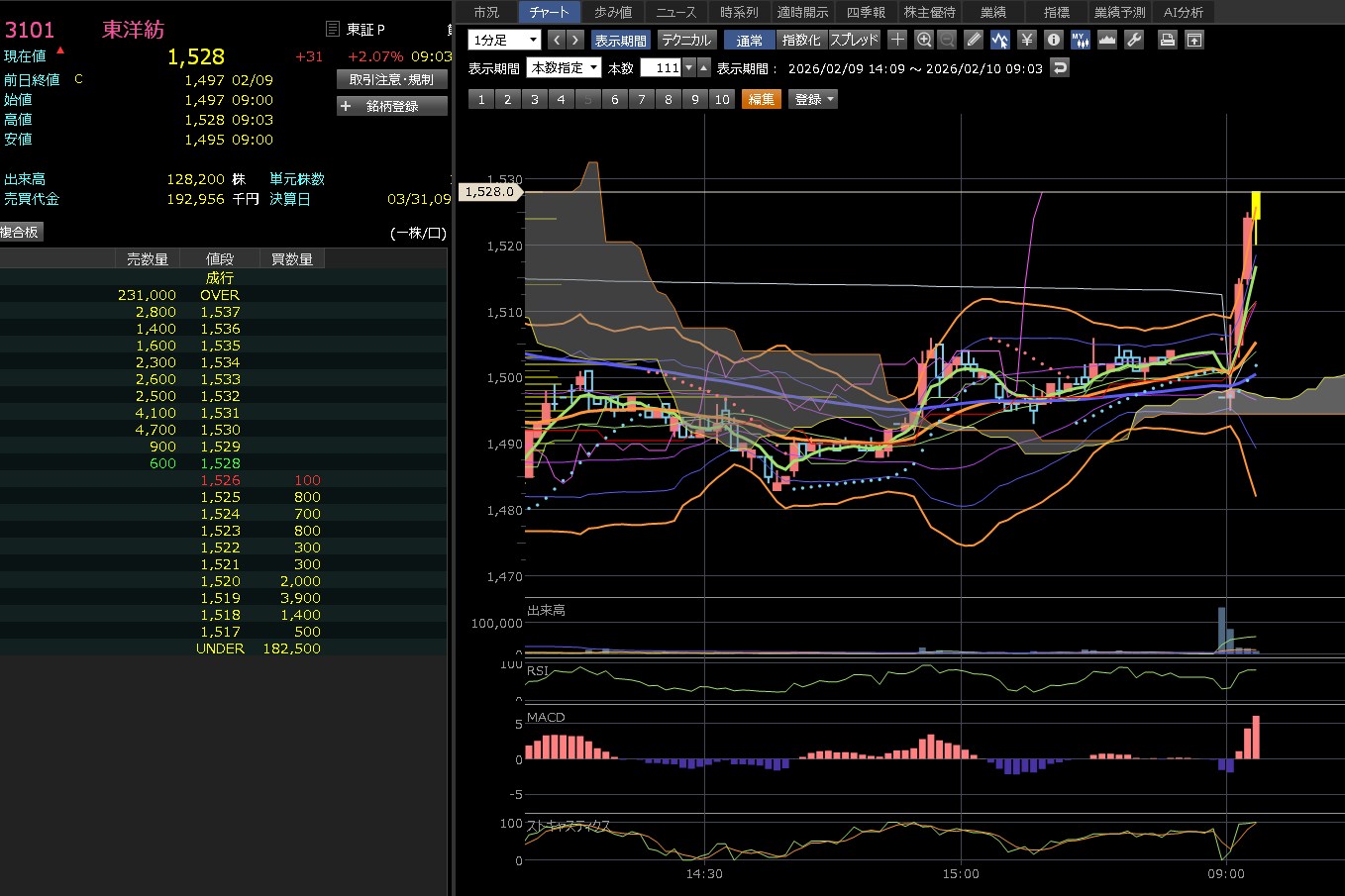Click the 本数 input field showing 111
1345x896 pixels.
click(661, 67)
